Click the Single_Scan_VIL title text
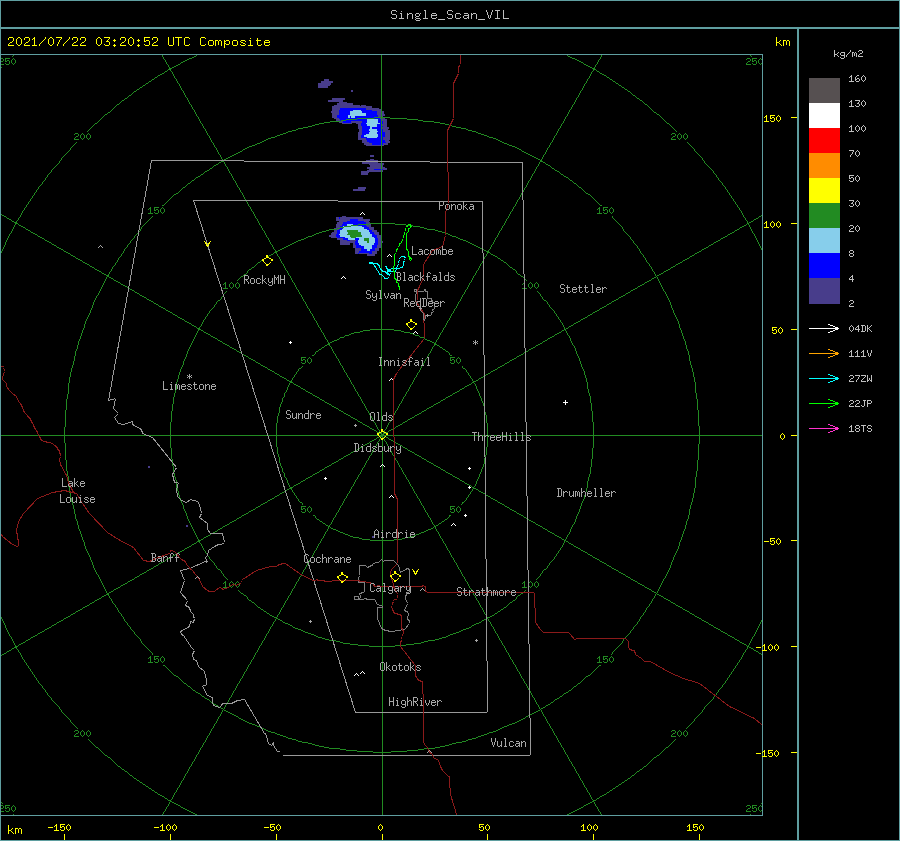Screen dimensions: 900x841 pyautogui.click(x=449, y=15)
